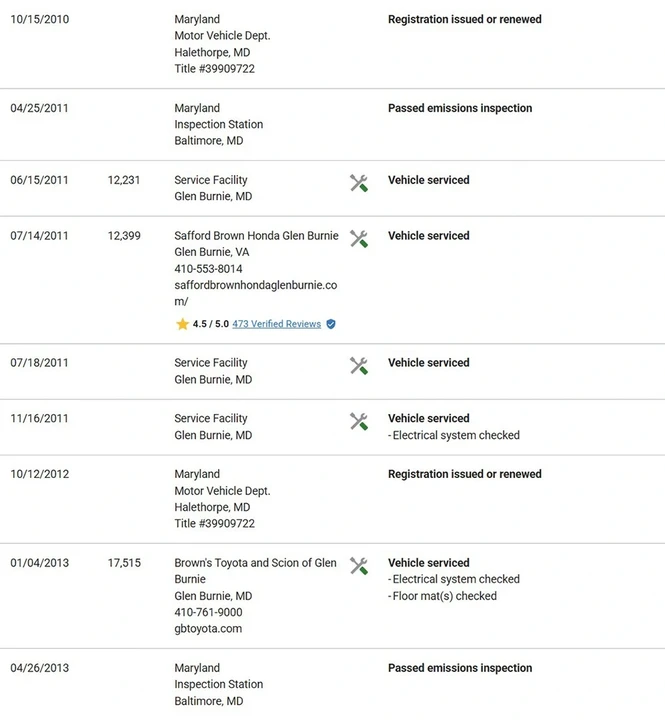The image size is (665, 720).
Task: Open the 473 Verified Reviews link
Action: click(276, 324)
